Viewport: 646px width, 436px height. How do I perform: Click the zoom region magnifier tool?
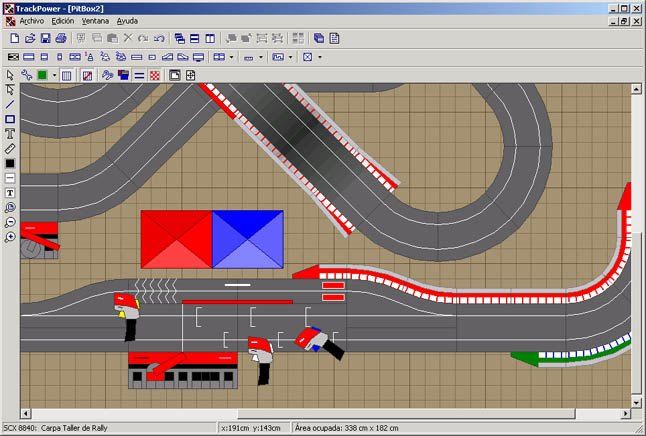[x=10, y=208]
